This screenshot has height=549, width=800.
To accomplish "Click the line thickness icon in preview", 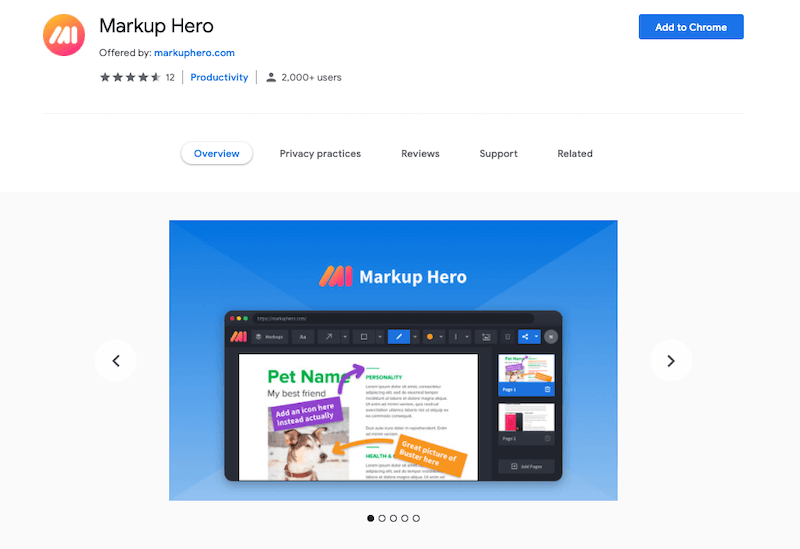I will 456,337.
